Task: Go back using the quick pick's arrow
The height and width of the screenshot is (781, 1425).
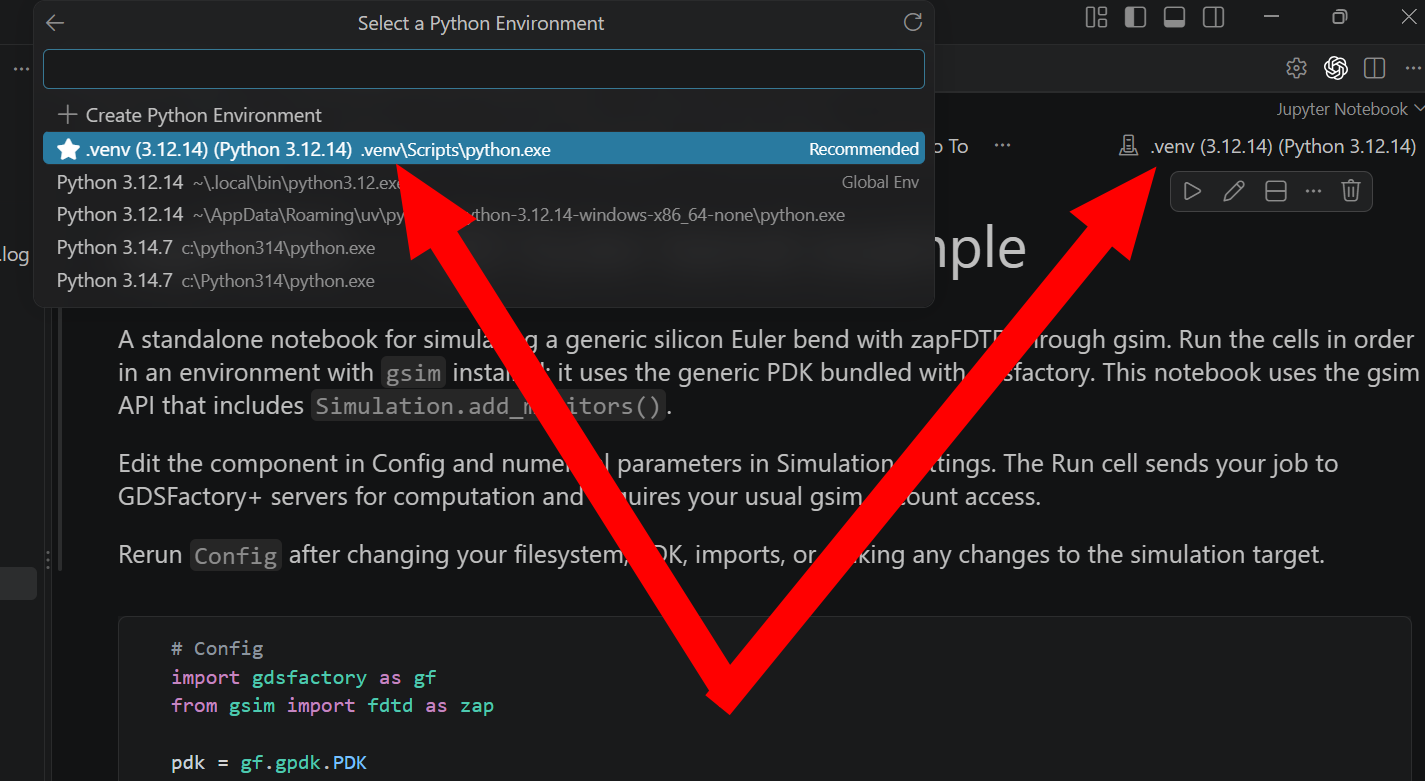Action: tap(55, 23)
